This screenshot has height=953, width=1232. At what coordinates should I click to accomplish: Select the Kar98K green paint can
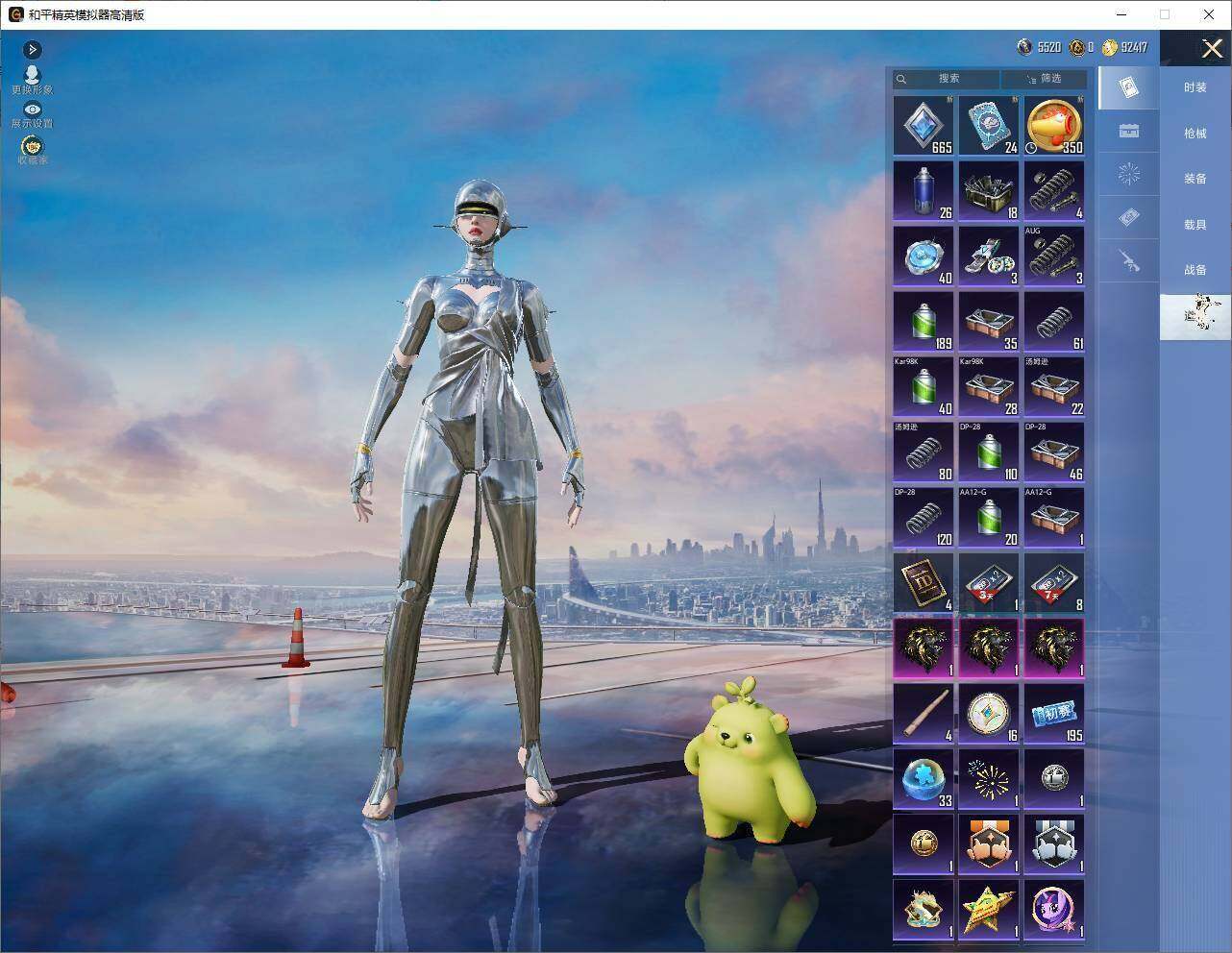click(x=924, y=386)
